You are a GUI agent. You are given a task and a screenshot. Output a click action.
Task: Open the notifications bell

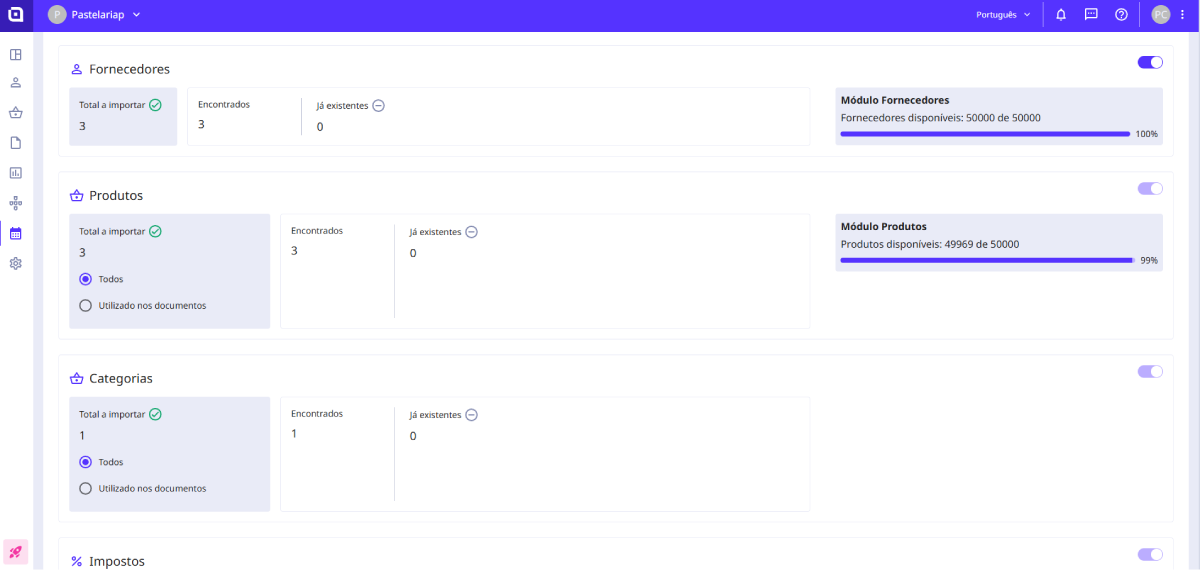[x=1061, y=15]
